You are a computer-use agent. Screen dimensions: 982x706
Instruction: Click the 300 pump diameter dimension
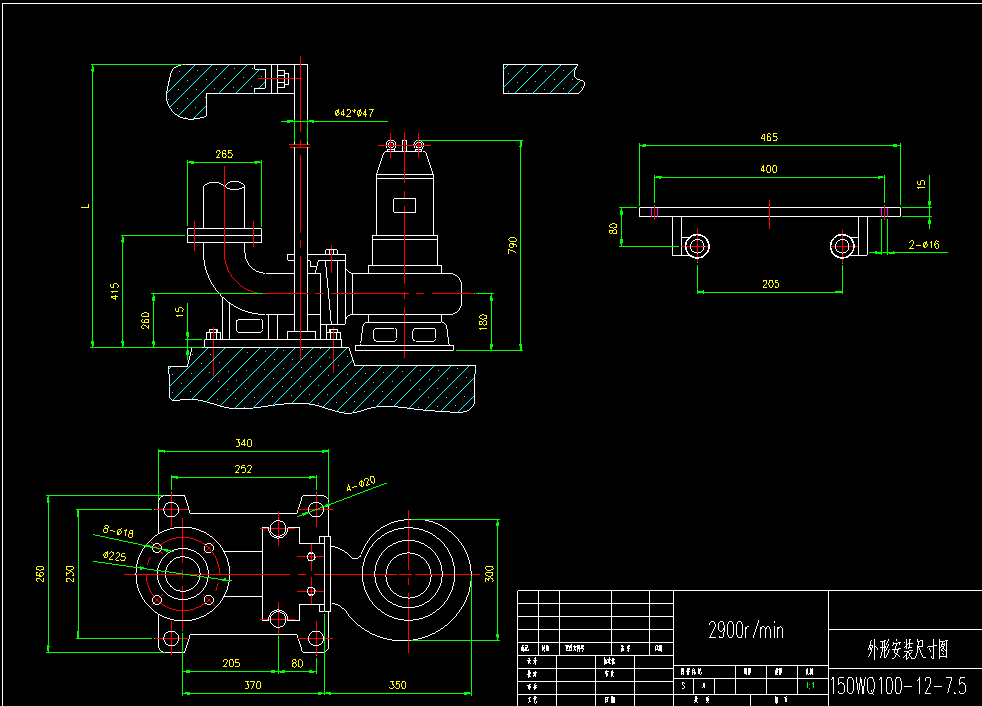490,573
